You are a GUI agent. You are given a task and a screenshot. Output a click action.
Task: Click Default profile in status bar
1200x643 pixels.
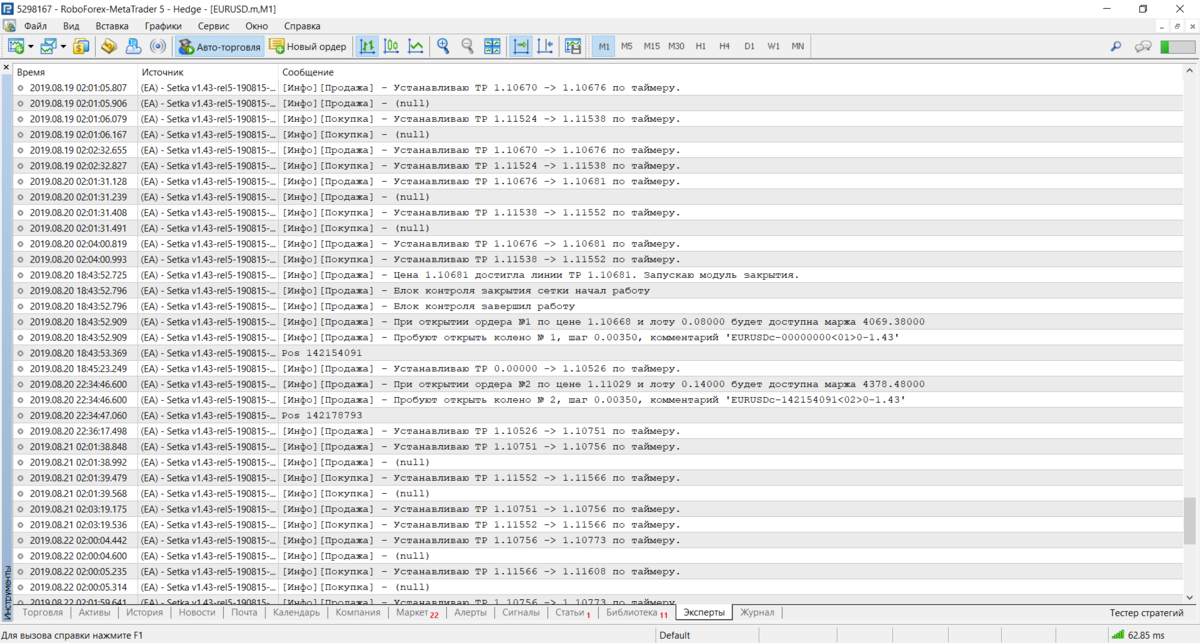click(674, 635)
